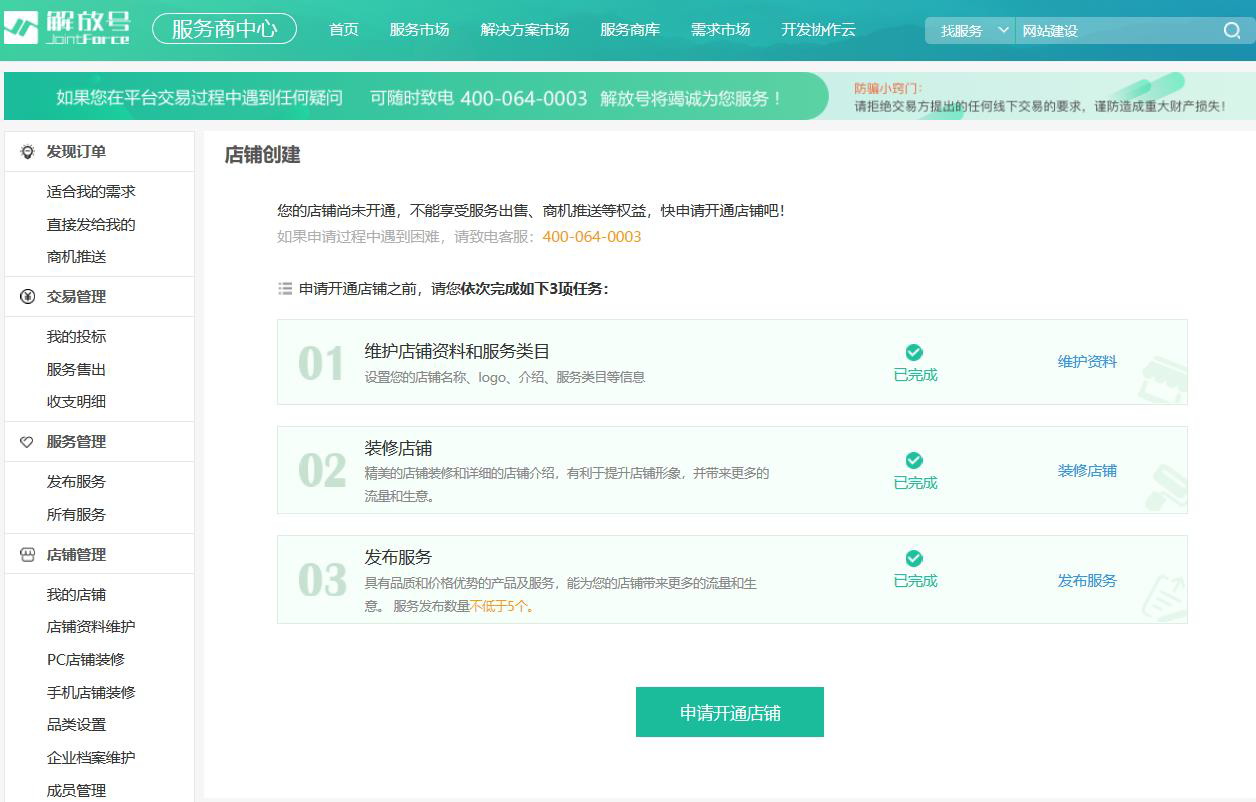Open PC店铺装修 from the sidebar
The image size is (1256, 802).
86,660
